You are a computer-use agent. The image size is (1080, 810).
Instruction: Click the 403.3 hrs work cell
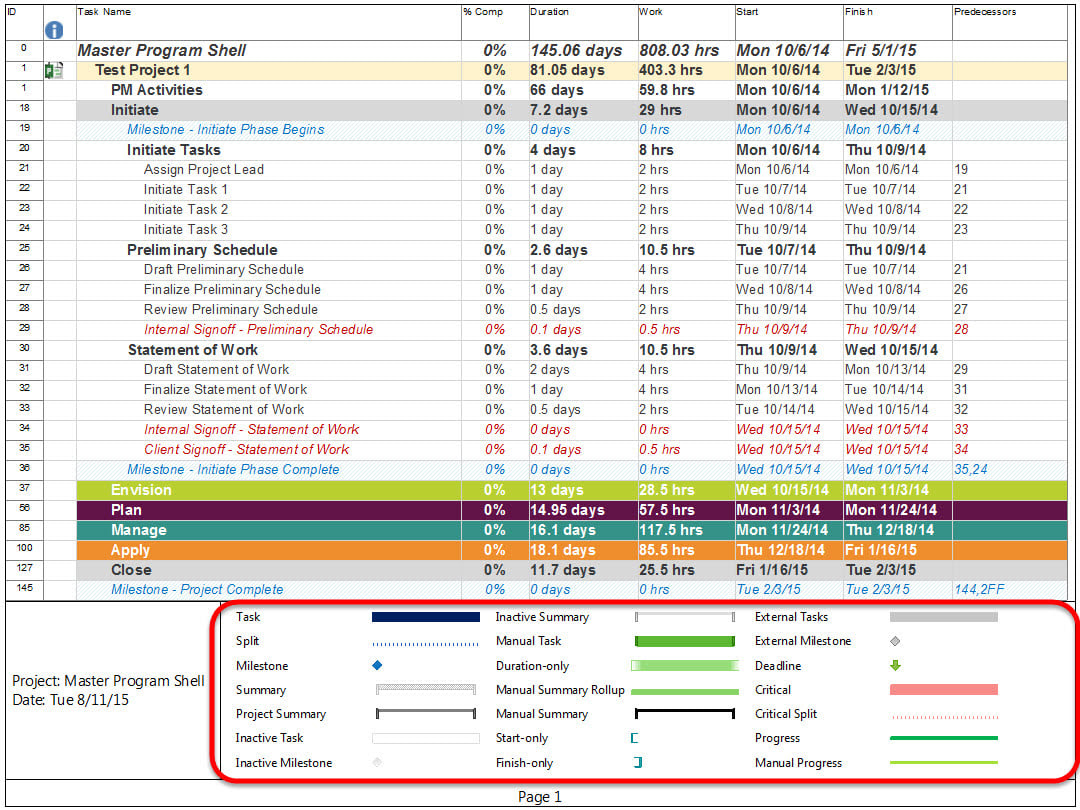[686, 70]
